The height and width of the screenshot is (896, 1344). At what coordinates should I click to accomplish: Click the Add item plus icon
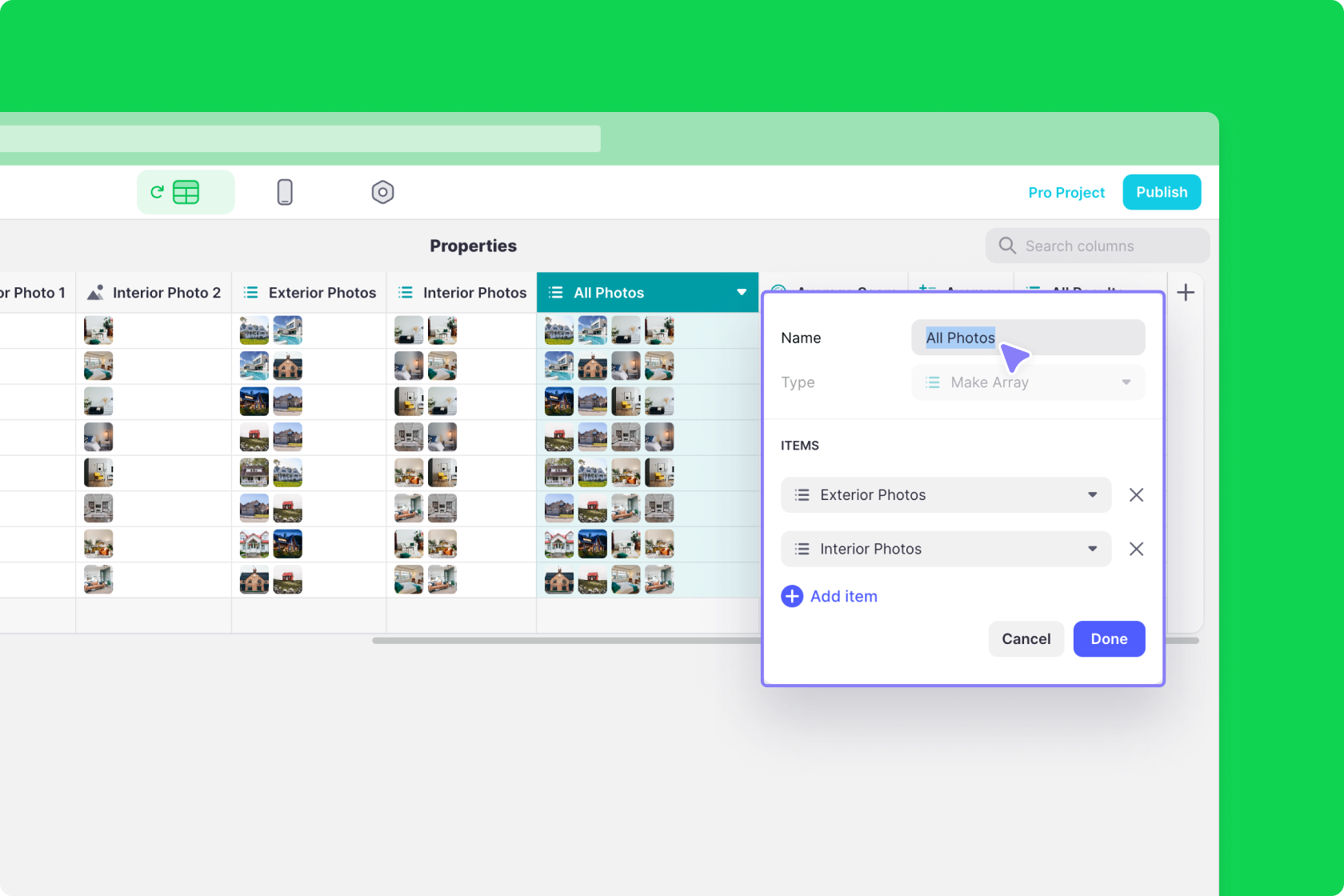click(x=792, y=596)
